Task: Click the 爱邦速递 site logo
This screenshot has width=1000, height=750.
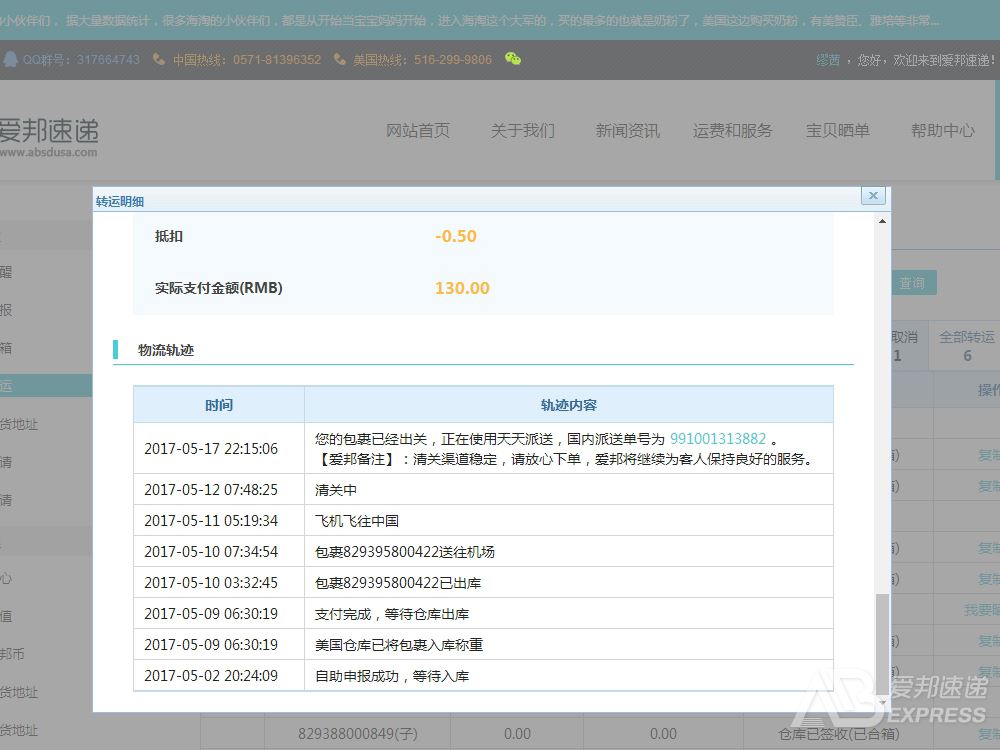Action: tap(48, 135)
